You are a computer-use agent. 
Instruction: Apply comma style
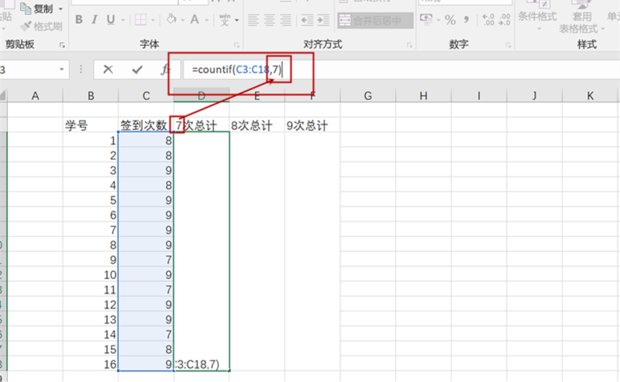point(467,19)
